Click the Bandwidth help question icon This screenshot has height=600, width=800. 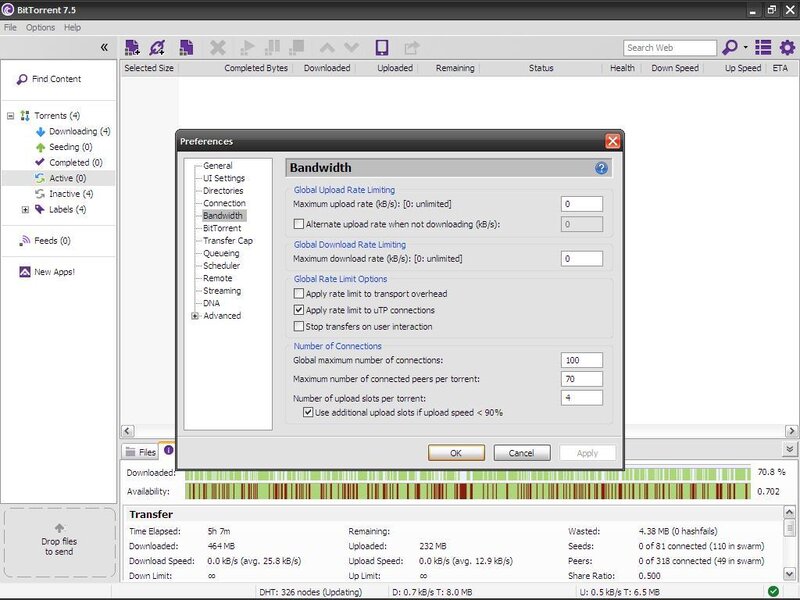tap(601, 168)
